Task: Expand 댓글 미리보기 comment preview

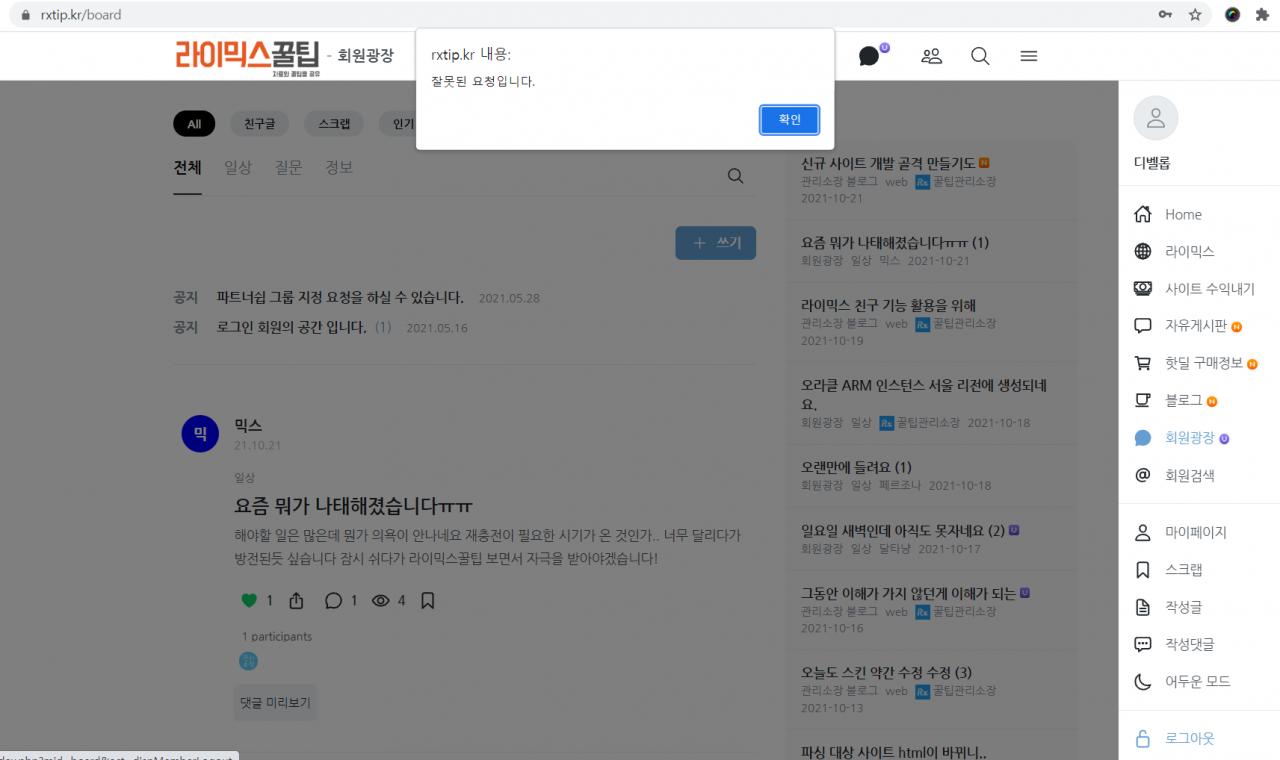Action: [x=275, y=703]
